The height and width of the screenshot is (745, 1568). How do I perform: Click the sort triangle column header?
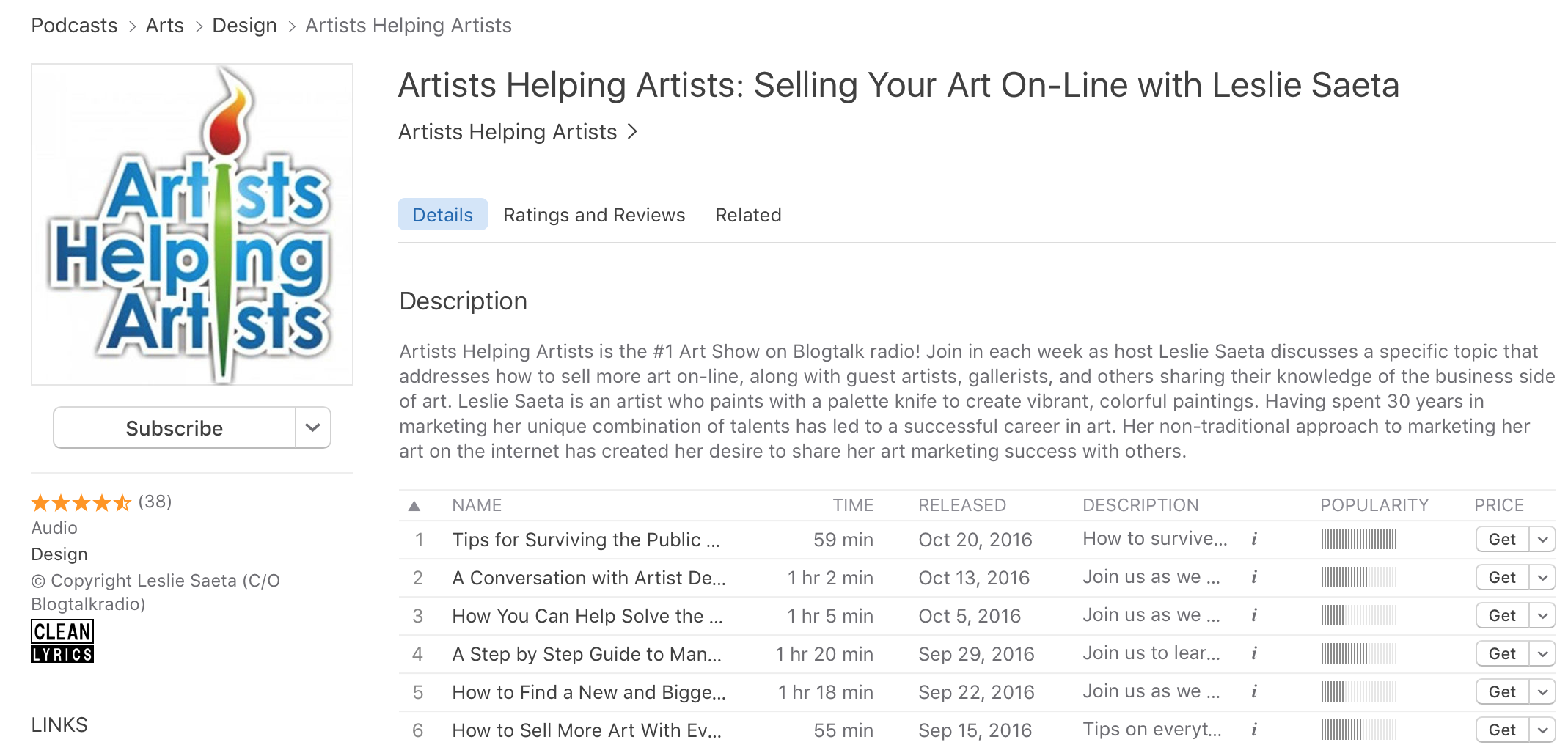pos(414,506)
